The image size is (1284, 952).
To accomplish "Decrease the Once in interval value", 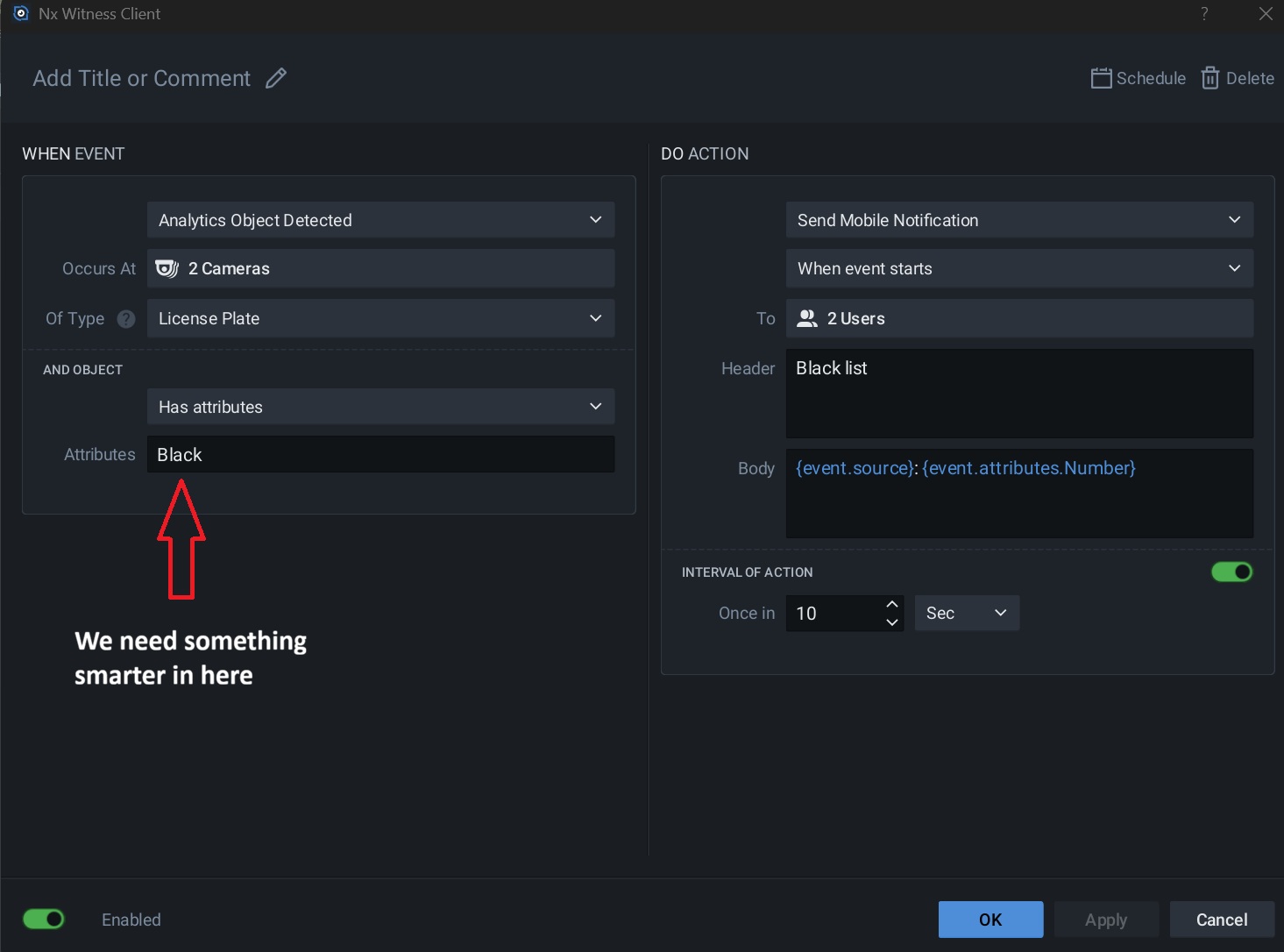I will click(892, 622).
